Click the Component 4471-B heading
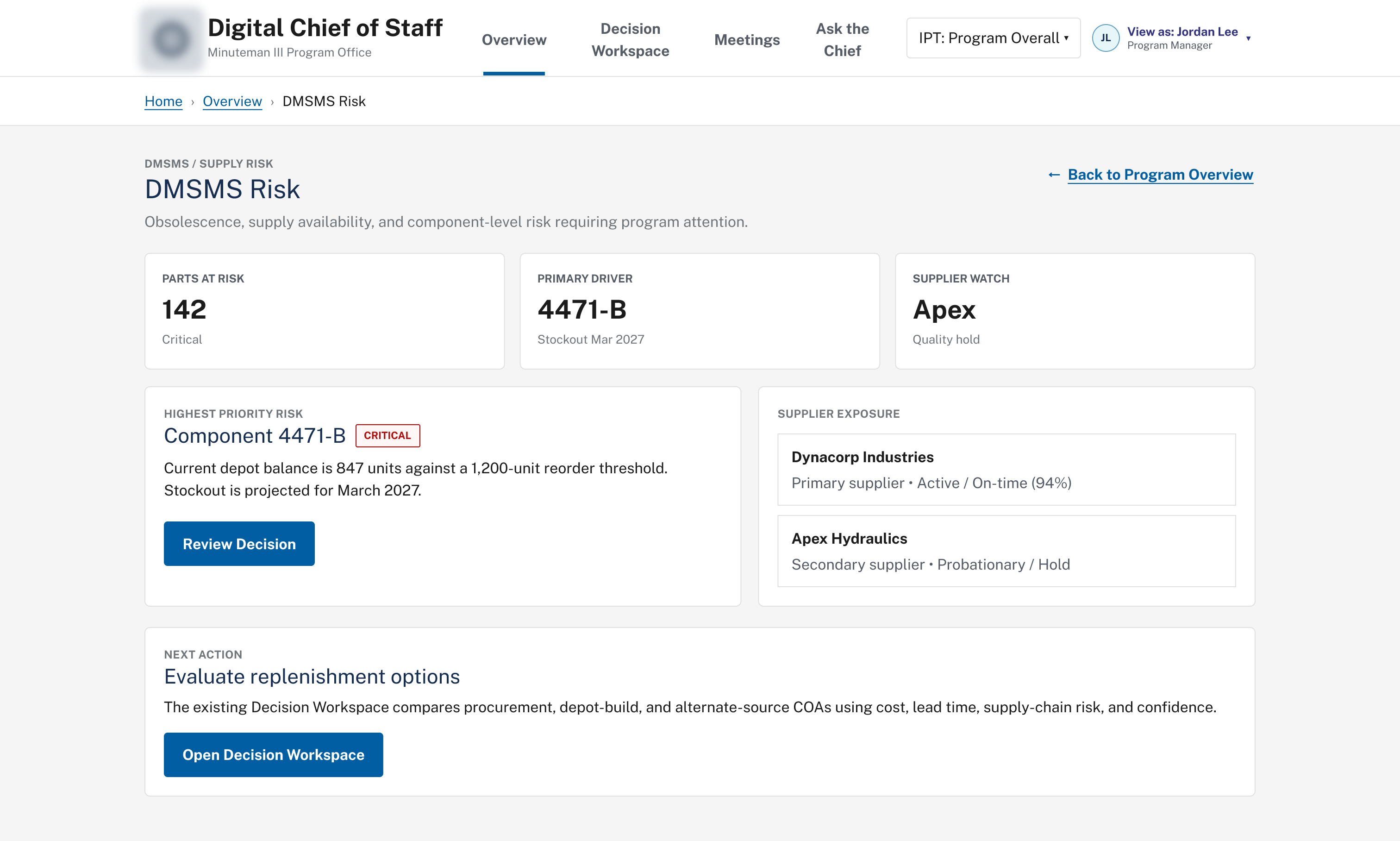1400x841 pixels. (254, 436)
